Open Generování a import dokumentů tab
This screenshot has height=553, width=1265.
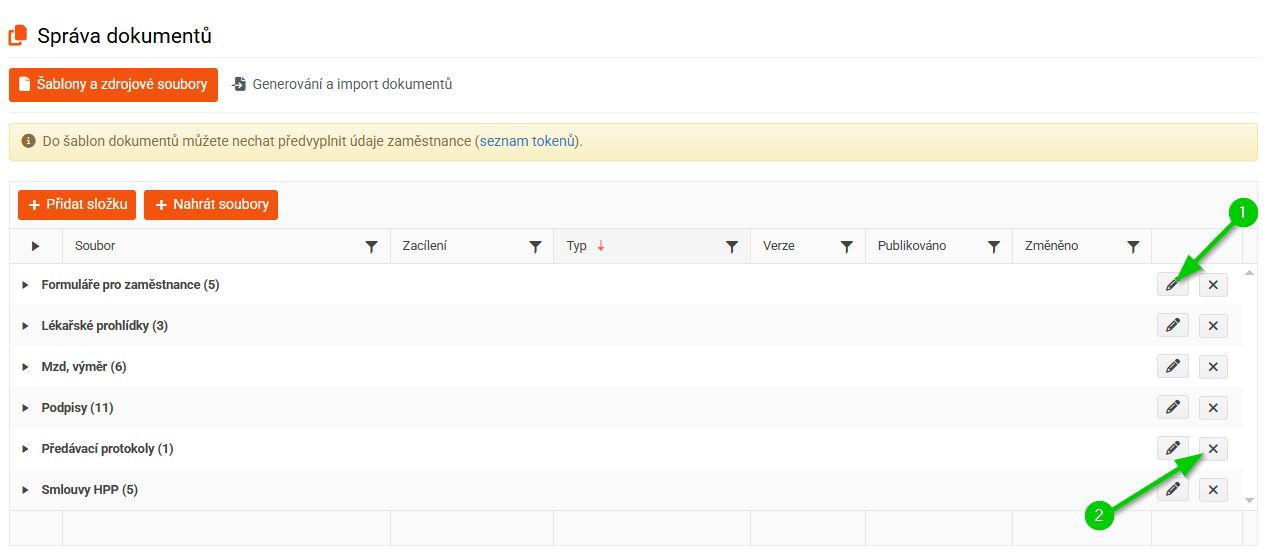pos(342,85)
